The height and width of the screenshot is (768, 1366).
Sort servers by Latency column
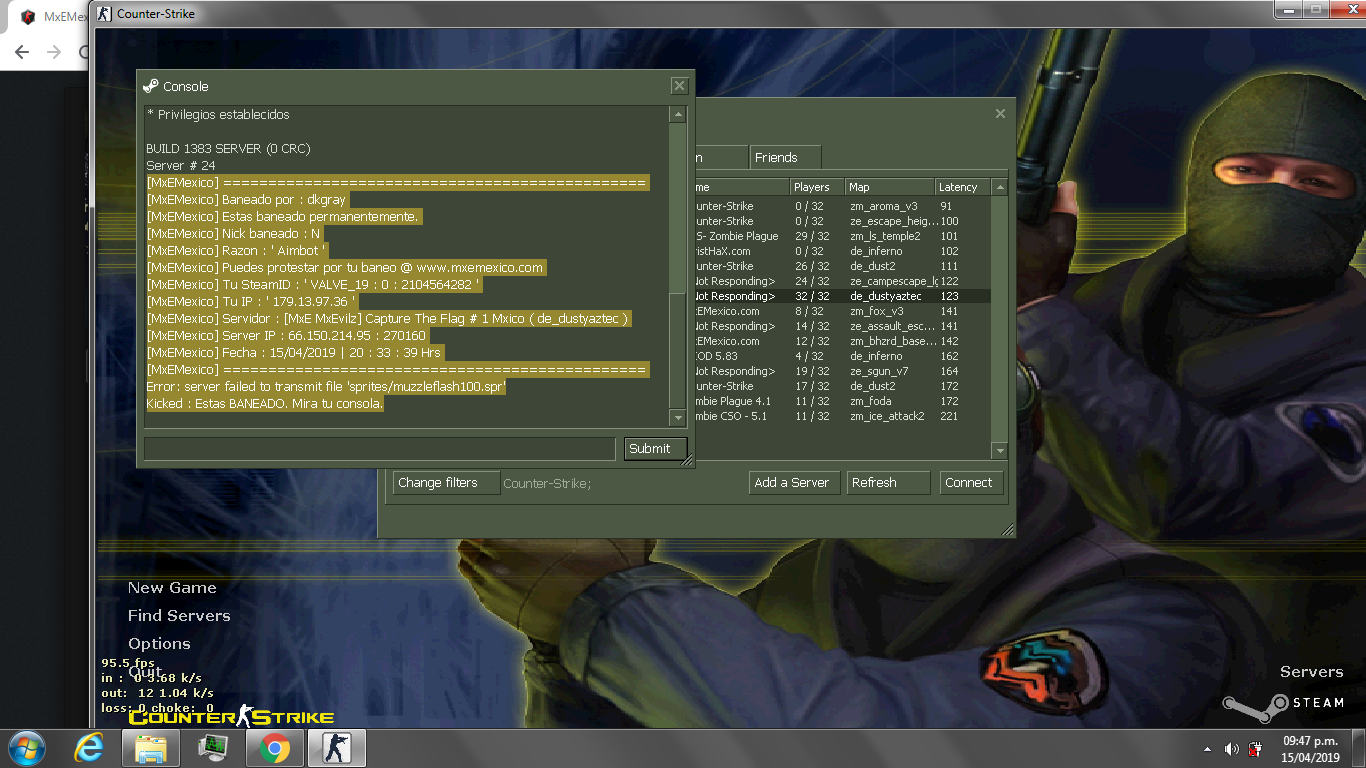click(x=962, y=187)
